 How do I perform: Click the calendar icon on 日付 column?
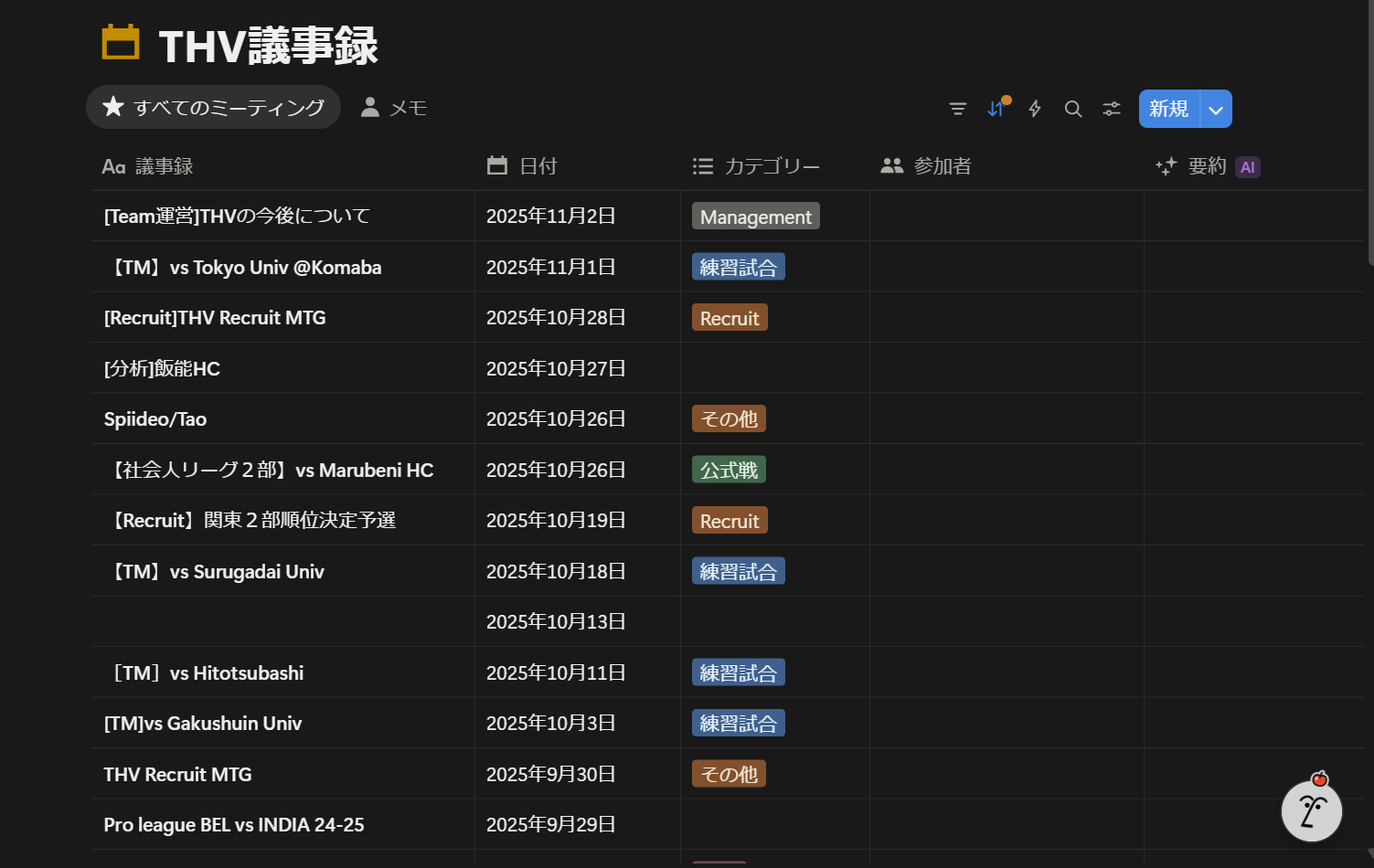point(496,165)
